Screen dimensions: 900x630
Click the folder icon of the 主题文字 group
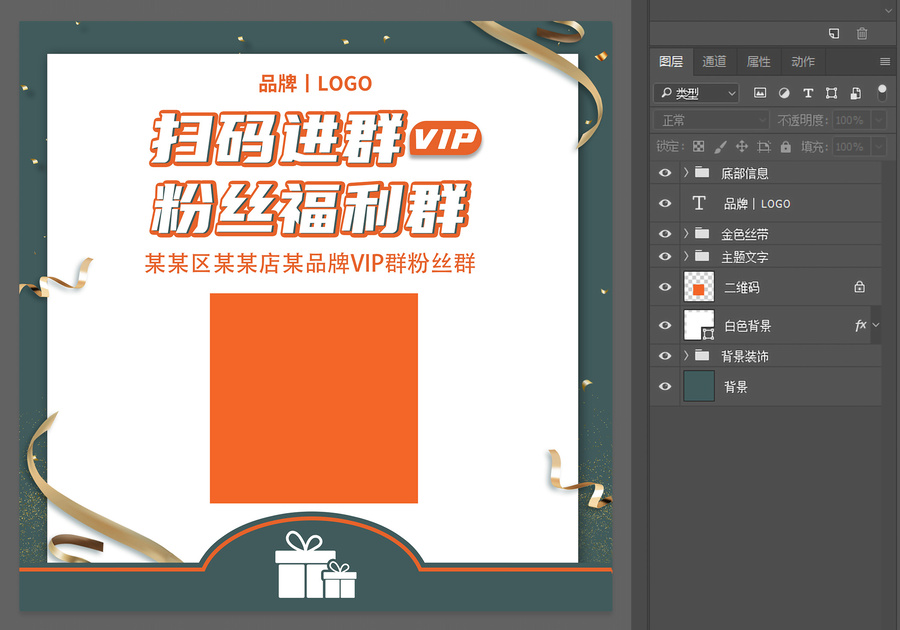tap(702, 256)
